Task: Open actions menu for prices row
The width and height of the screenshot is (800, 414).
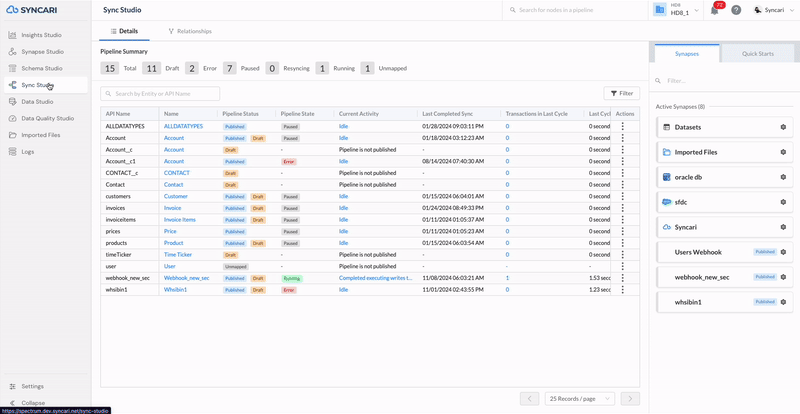Action: pyautogui.click(x=622, y=231)
